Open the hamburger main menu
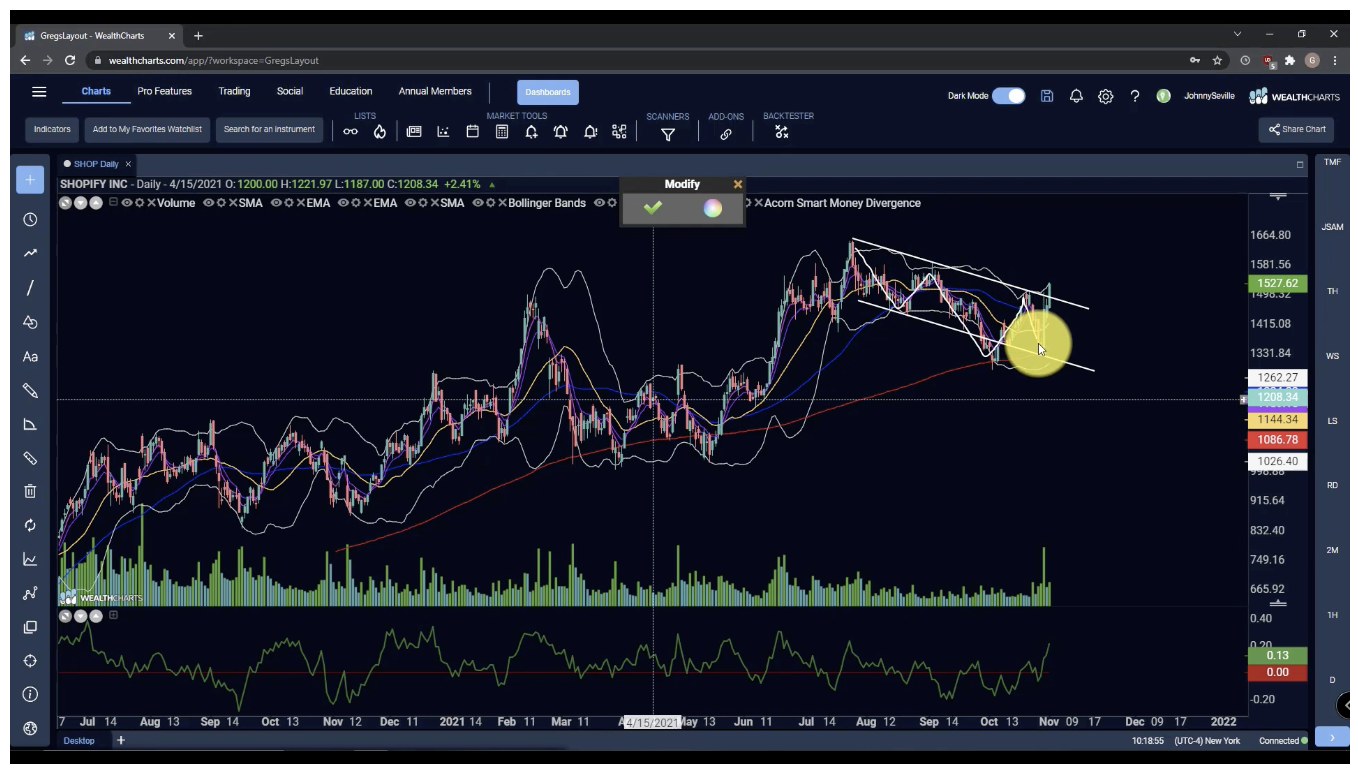Image resolution: width=1358 pixels, height=772 pixels. [x=39, y=92]
